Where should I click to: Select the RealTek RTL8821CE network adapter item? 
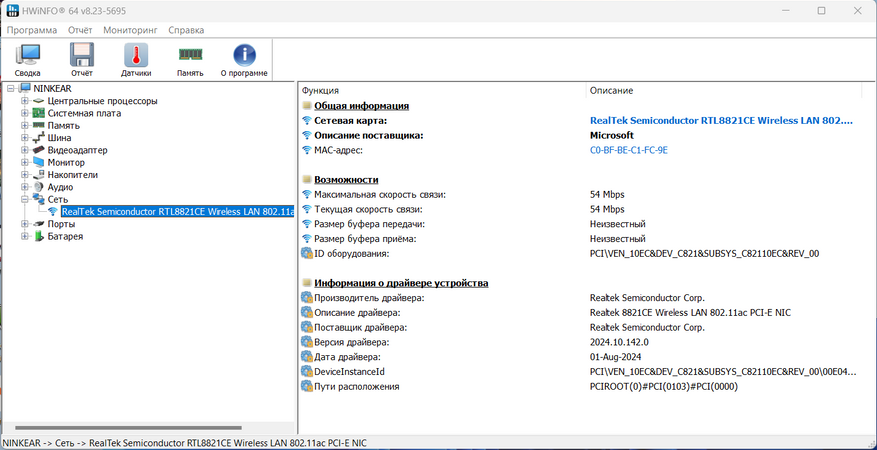click(177, 212)
